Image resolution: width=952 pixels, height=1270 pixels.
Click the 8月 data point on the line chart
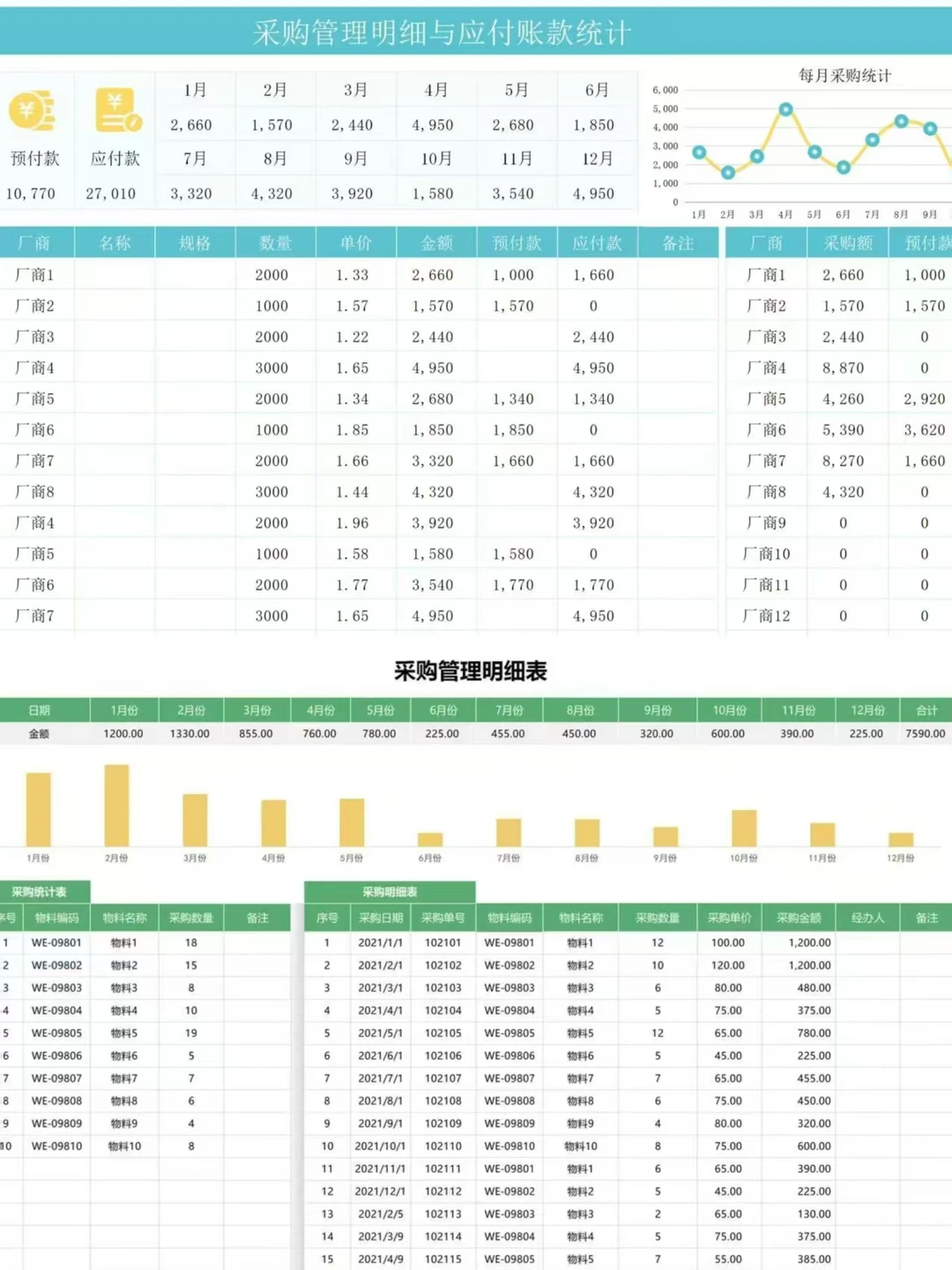point(900,122)
